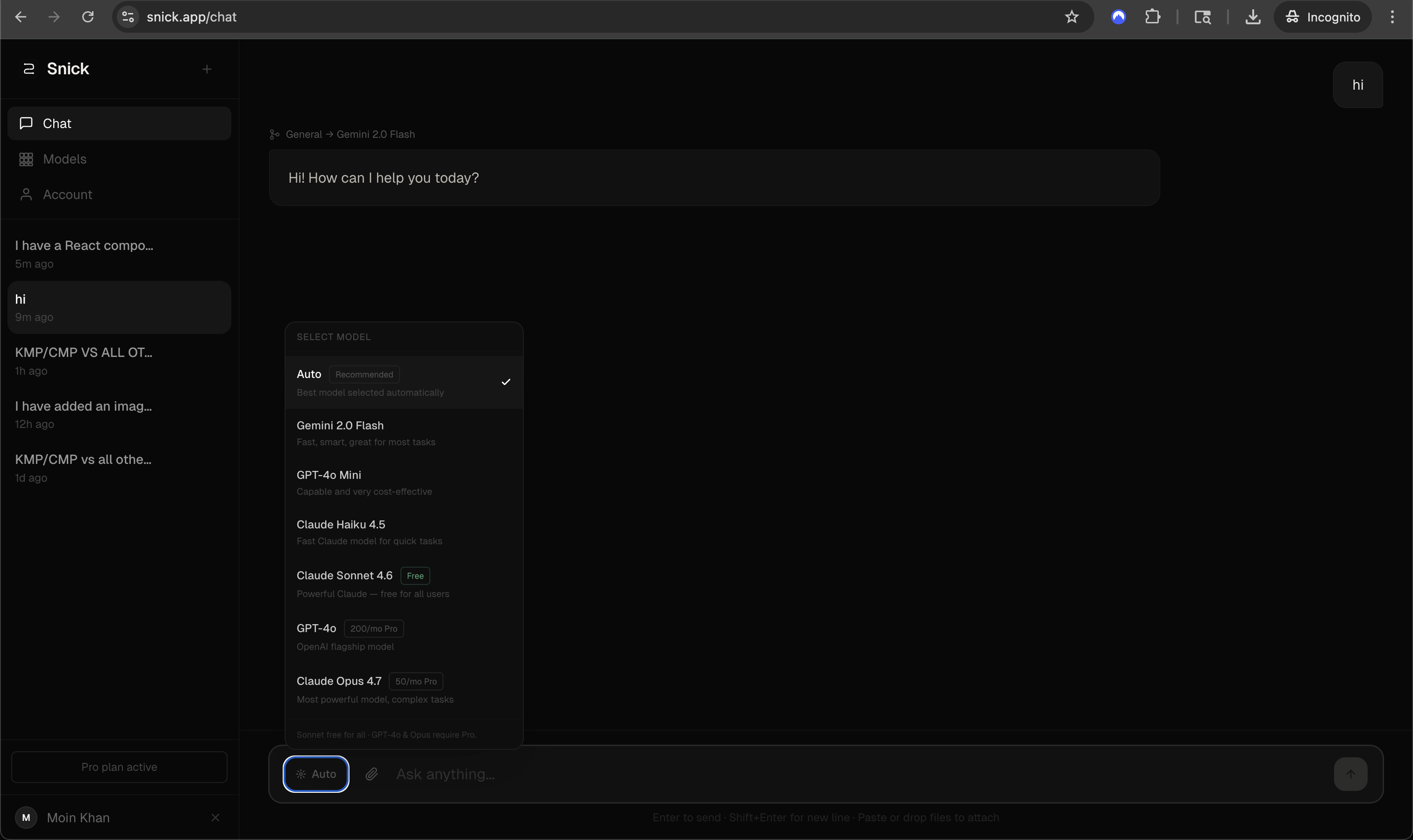Open site information icon in address bar
1413x840 pixels.
(x=128, y=17)
